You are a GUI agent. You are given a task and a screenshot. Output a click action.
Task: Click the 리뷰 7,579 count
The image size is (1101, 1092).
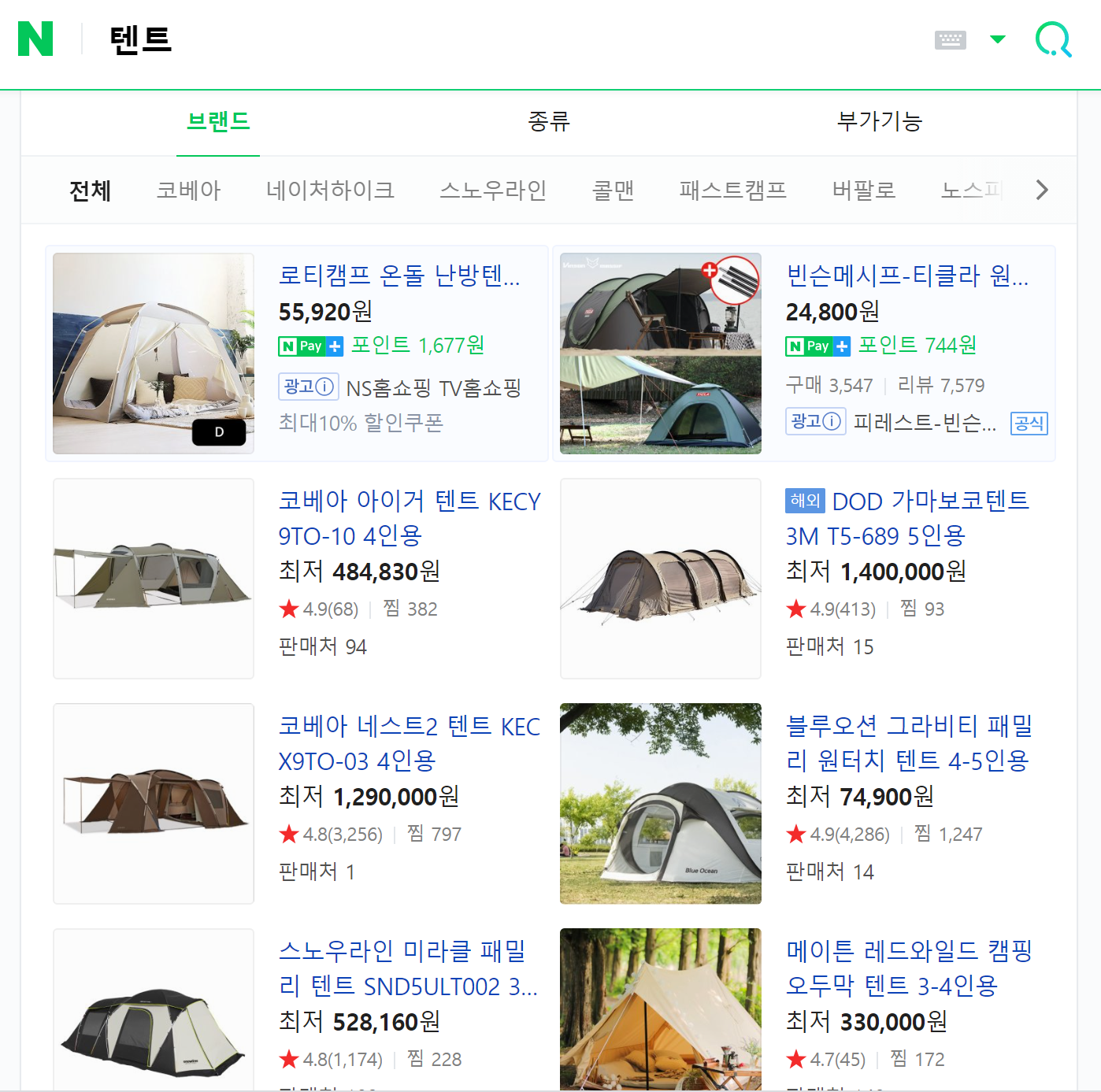coord(941,385)
